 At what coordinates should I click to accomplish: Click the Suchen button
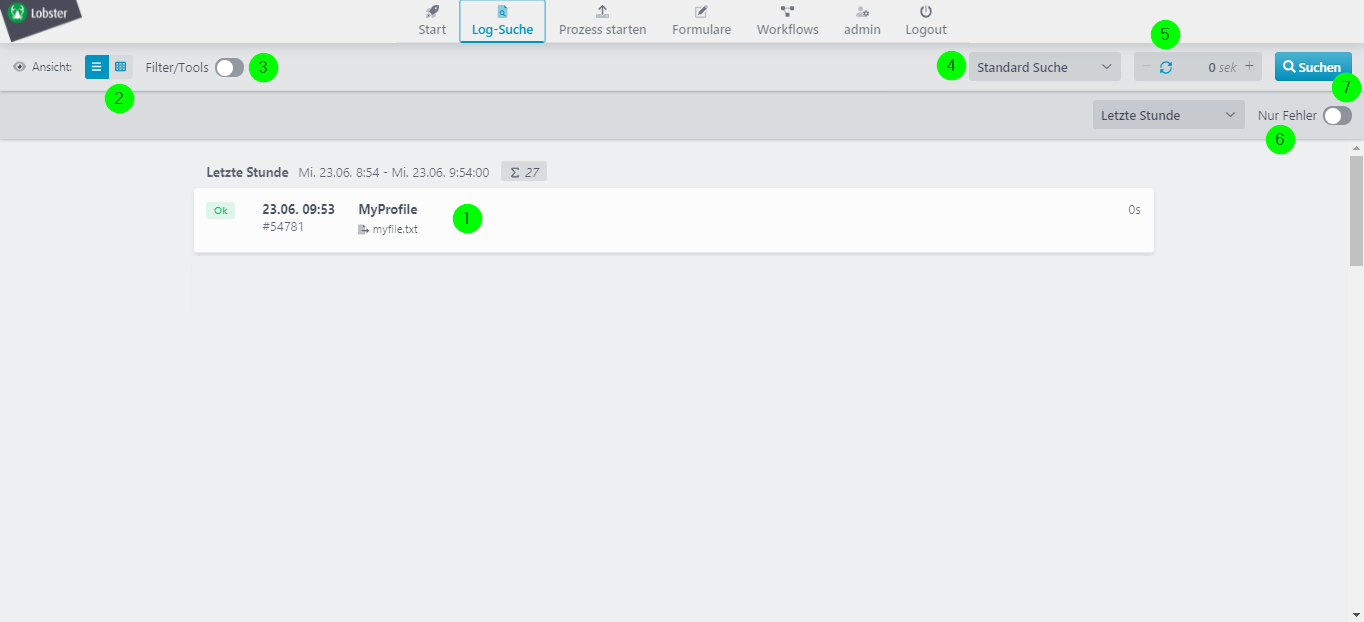click(1313, 67)
